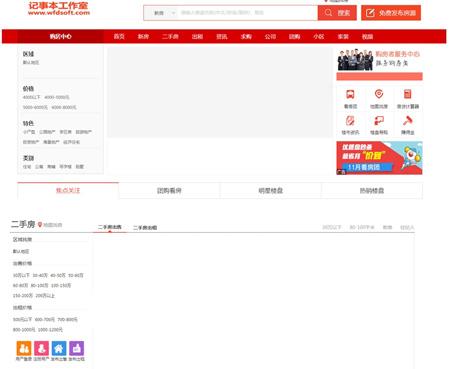Image resolution: width=450 pixels, height=369 pixels.
Task: Switch to the 热销楼盘 tab
Action: (x=372, y=190)
